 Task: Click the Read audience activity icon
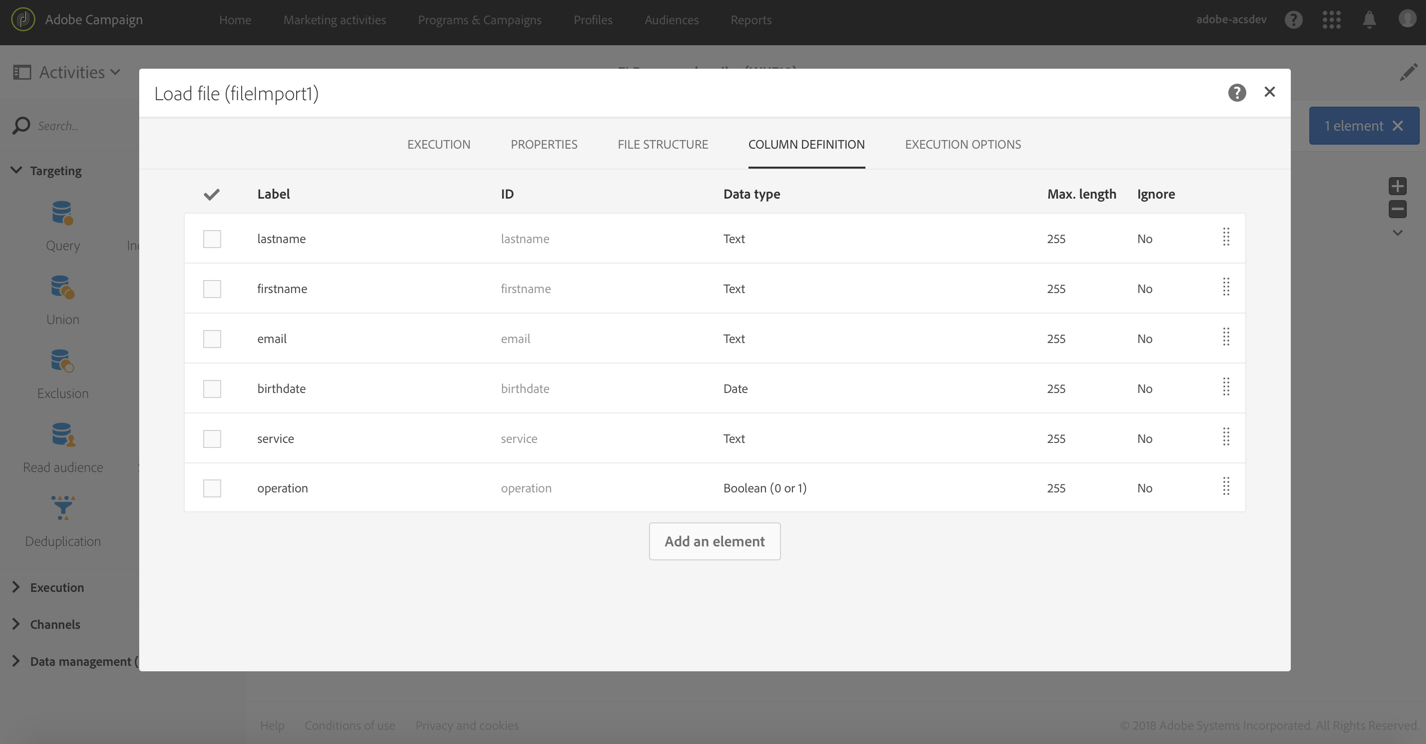pos(62,436)
